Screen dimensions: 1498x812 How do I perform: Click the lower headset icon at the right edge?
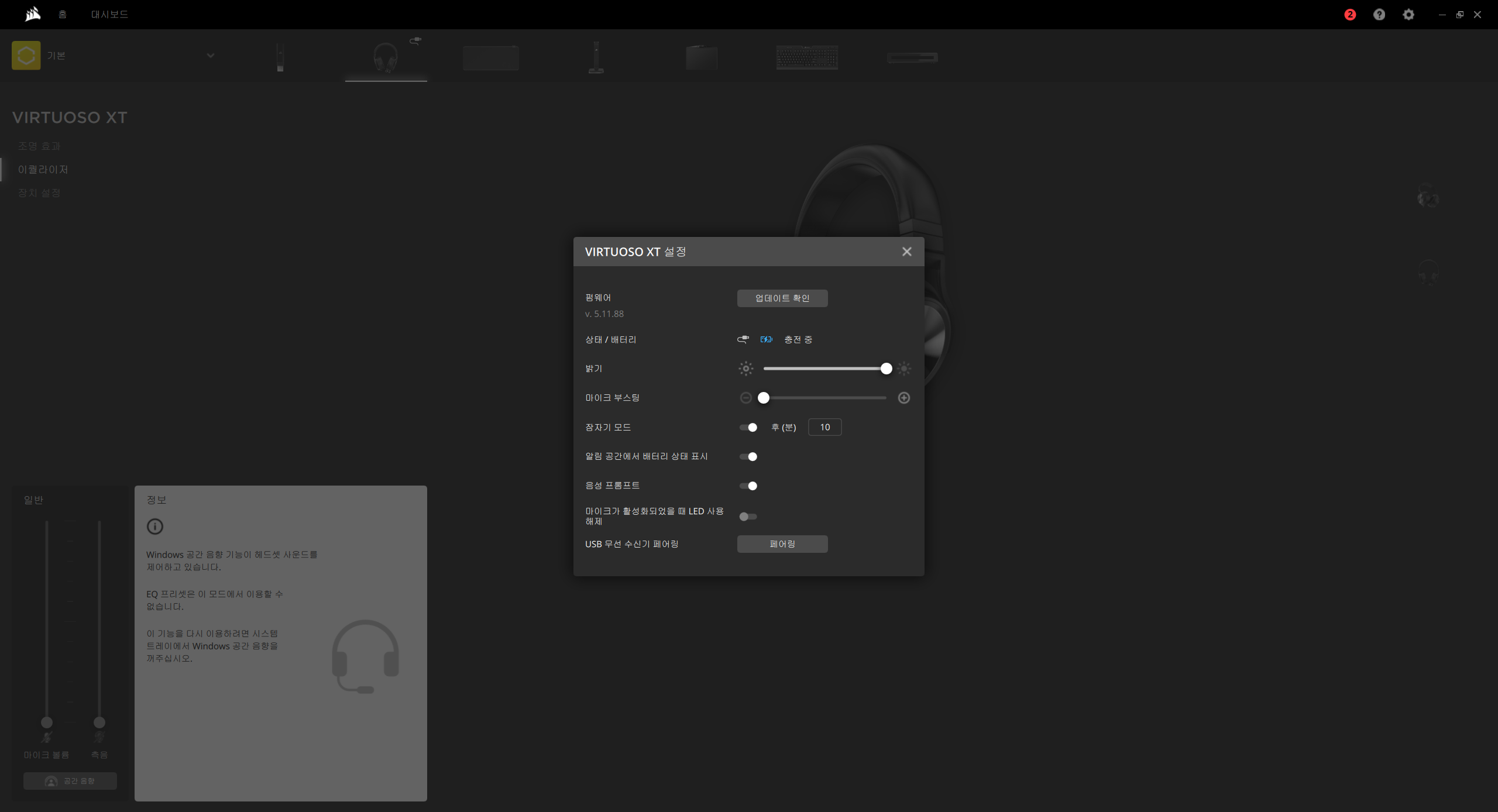pyautogui.click(x=1428, y=273)
